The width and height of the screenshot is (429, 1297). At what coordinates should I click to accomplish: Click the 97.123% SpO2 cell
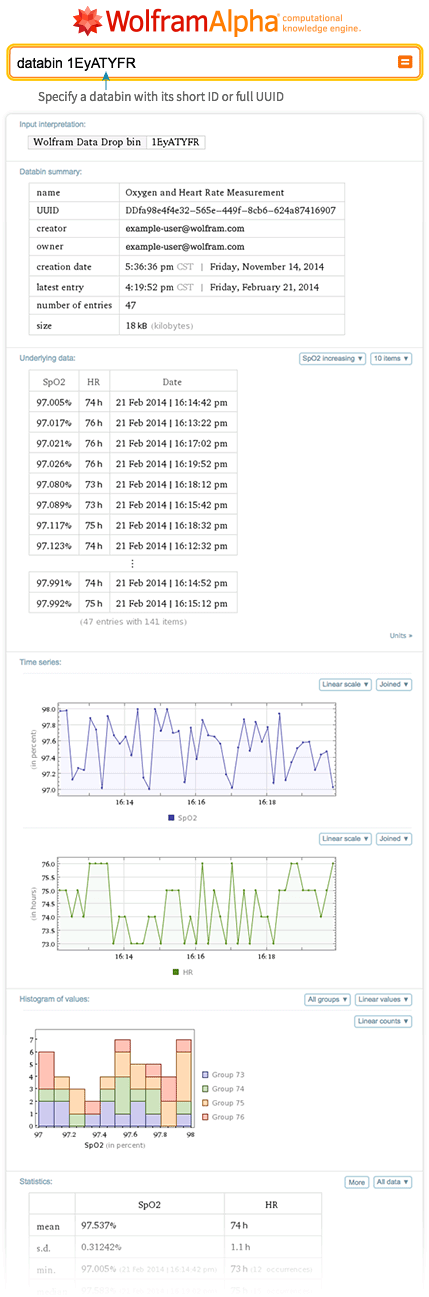pyautogui.click(x=54, y=546)
